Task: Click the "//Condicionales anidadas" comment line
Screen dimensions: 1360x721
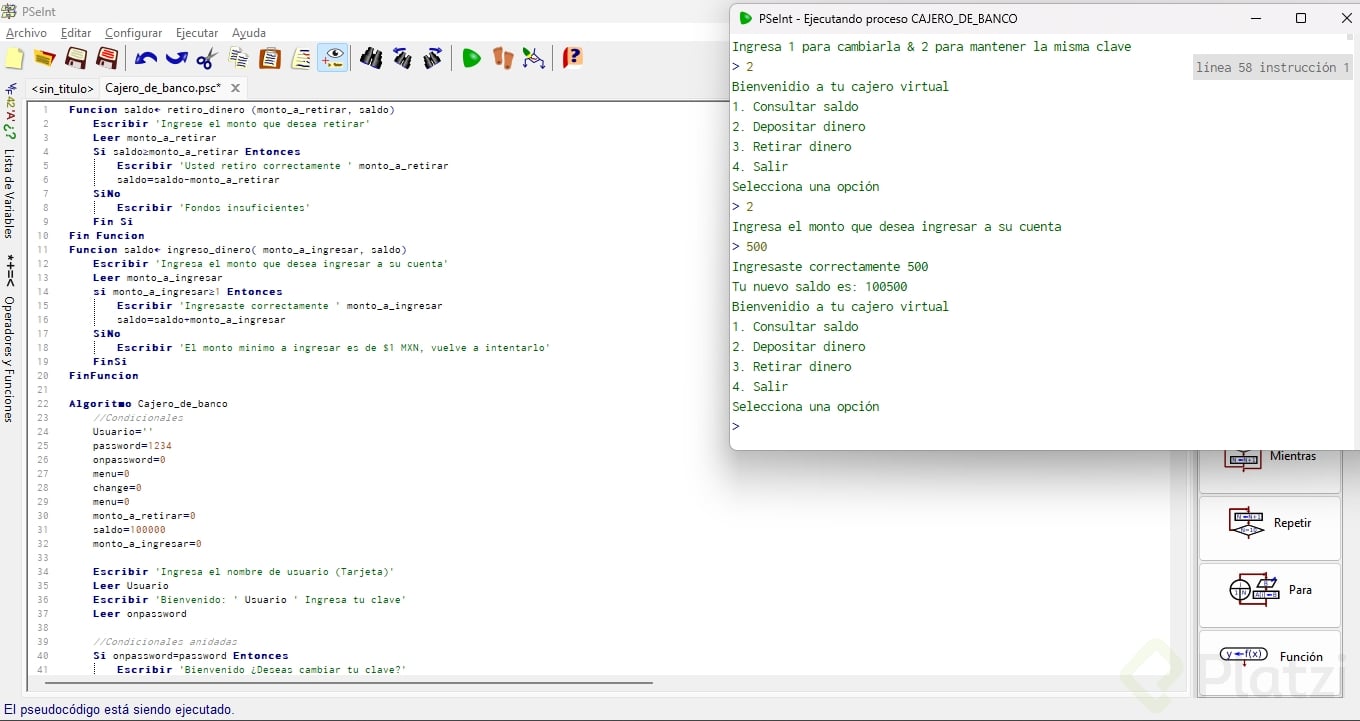Action: pyautogui.click(x=165, y=642)
